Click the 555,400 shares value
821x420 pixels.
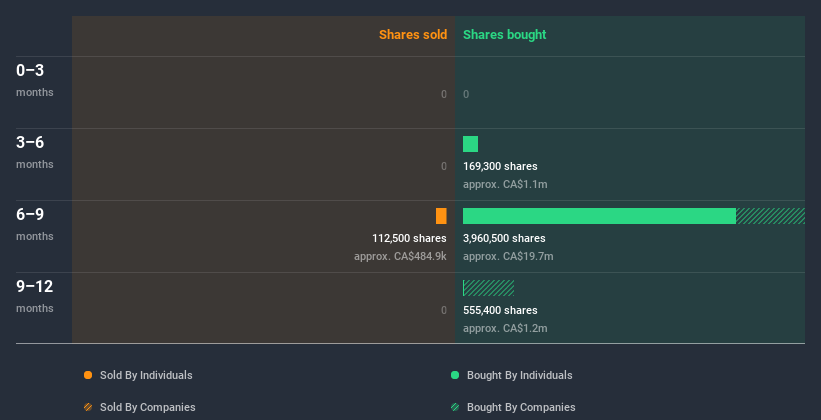click(x=500, y=311)
